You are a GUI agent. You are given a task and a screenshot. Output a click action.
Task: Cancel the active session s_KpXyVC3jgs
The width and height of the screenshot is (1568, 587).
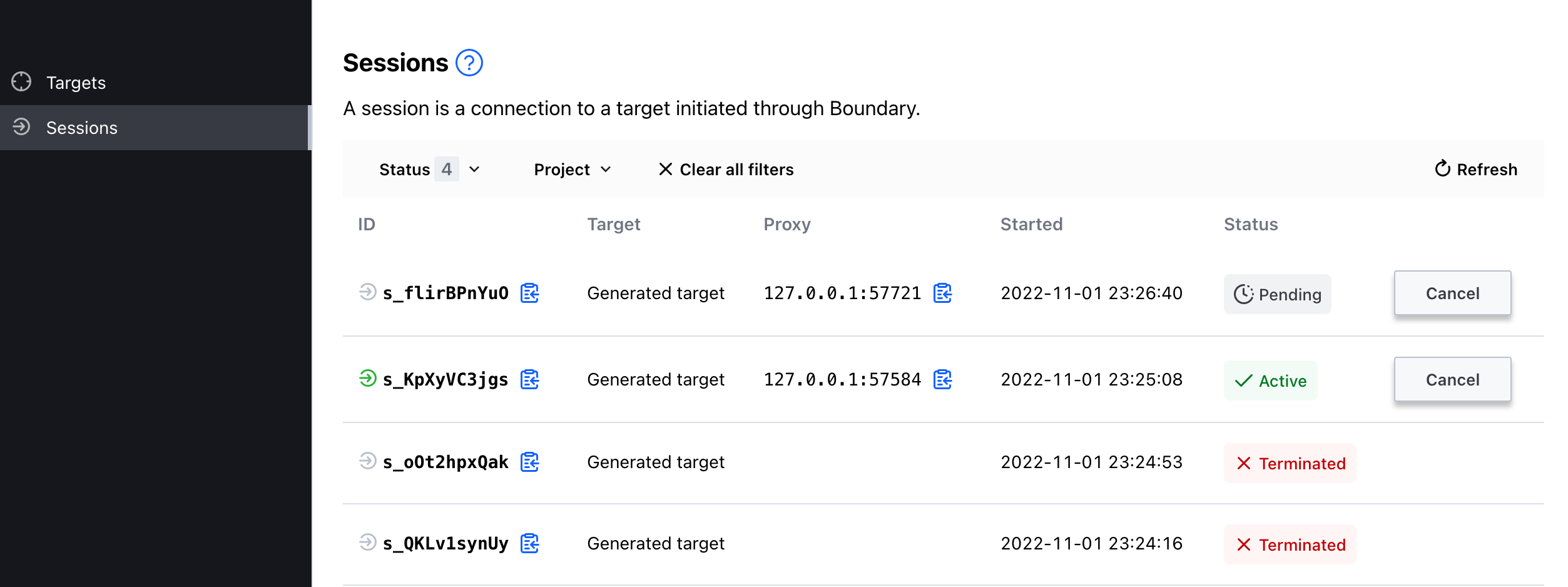click(1452, 379)
